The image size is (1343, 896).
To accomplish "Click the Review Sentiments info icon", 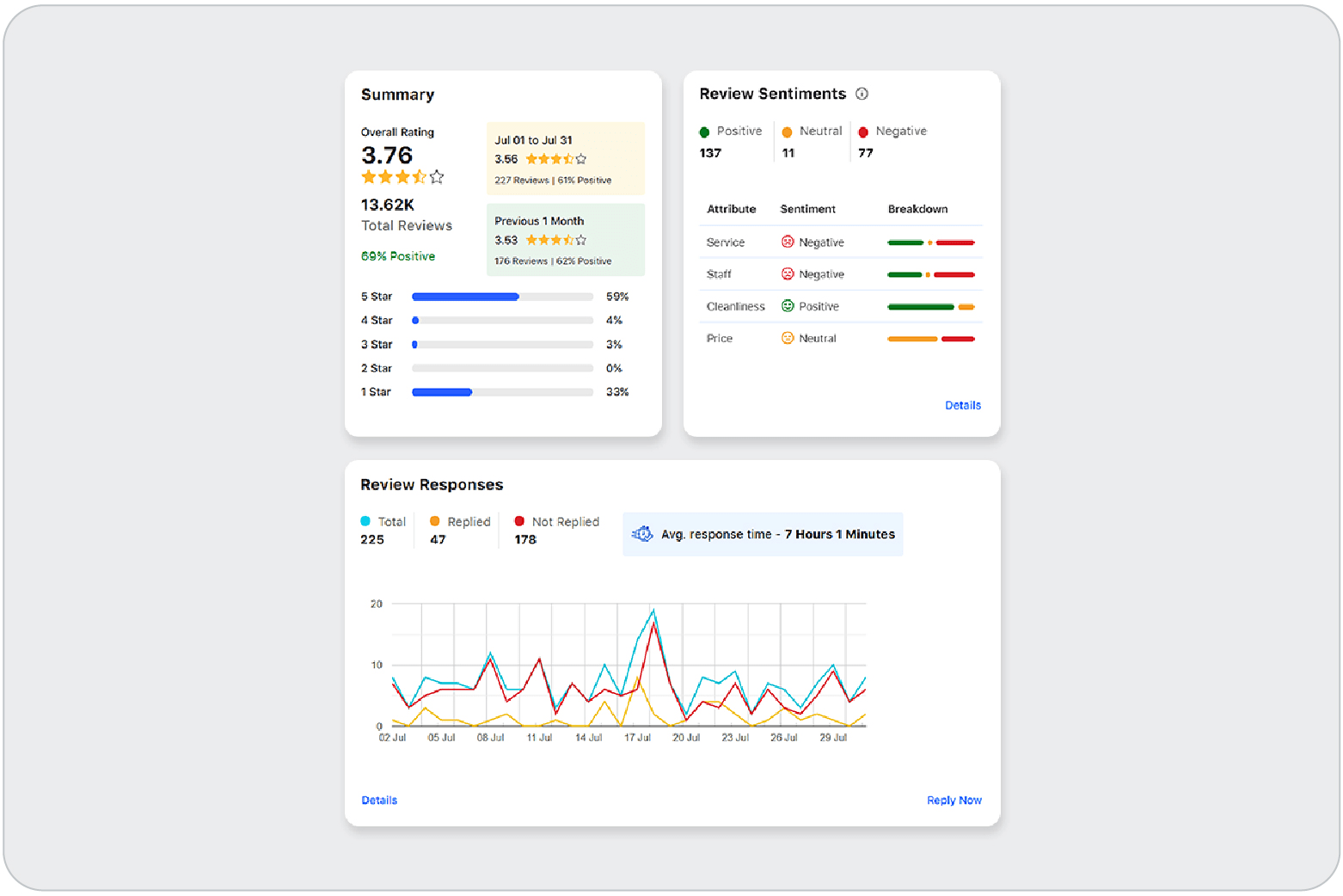I will coord(862,94).
